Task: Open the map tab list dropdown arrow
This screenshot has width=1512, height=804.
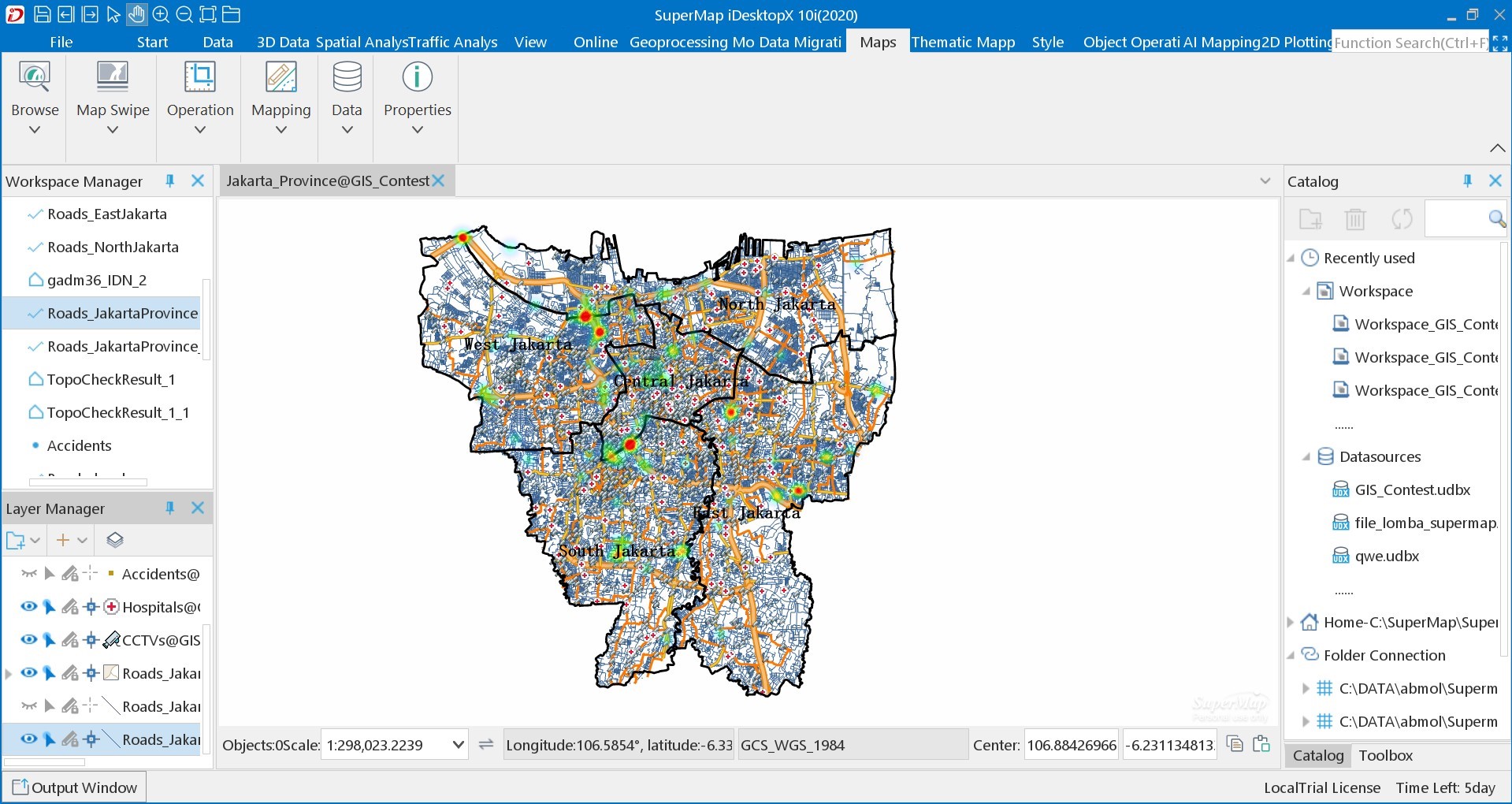Action: (x=1265, y=181)
